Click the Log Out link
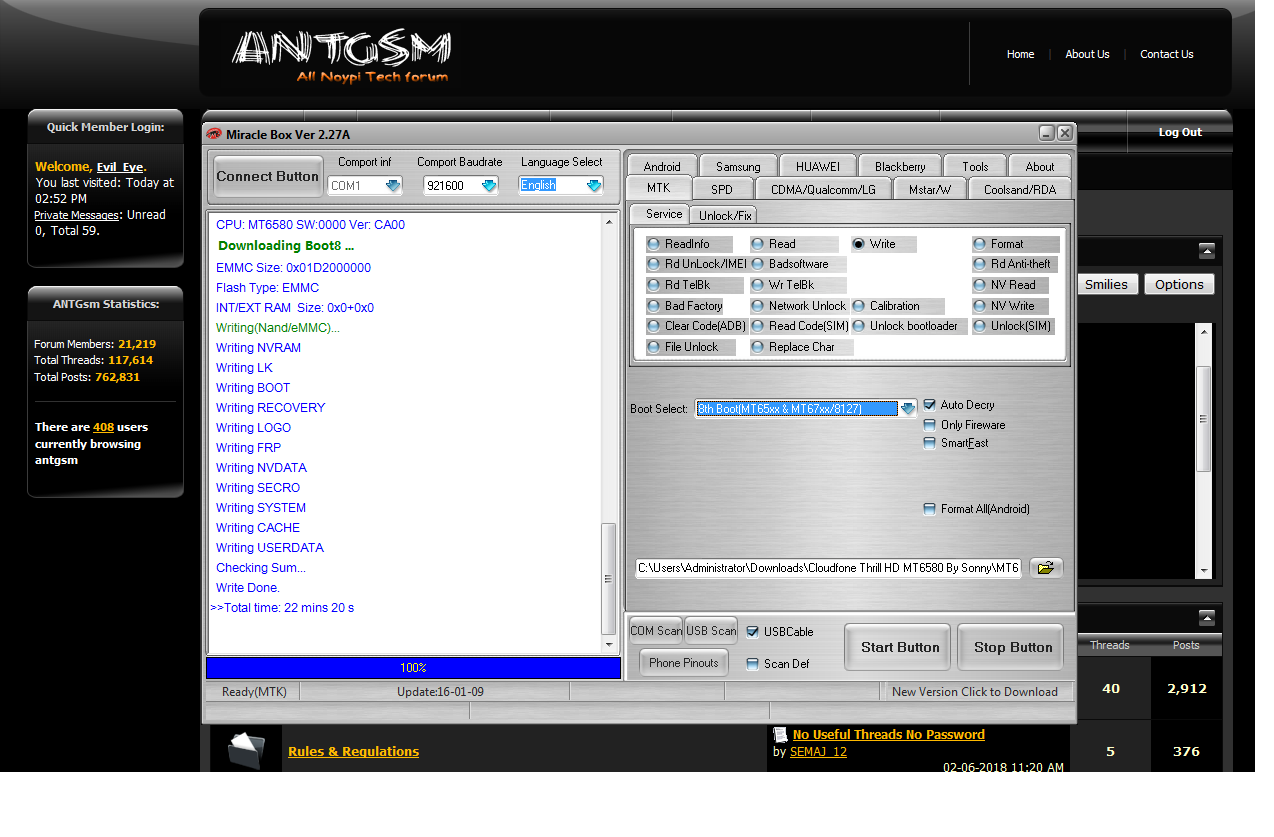This screenshot has height=837, width=1274. pos(1180,132)
